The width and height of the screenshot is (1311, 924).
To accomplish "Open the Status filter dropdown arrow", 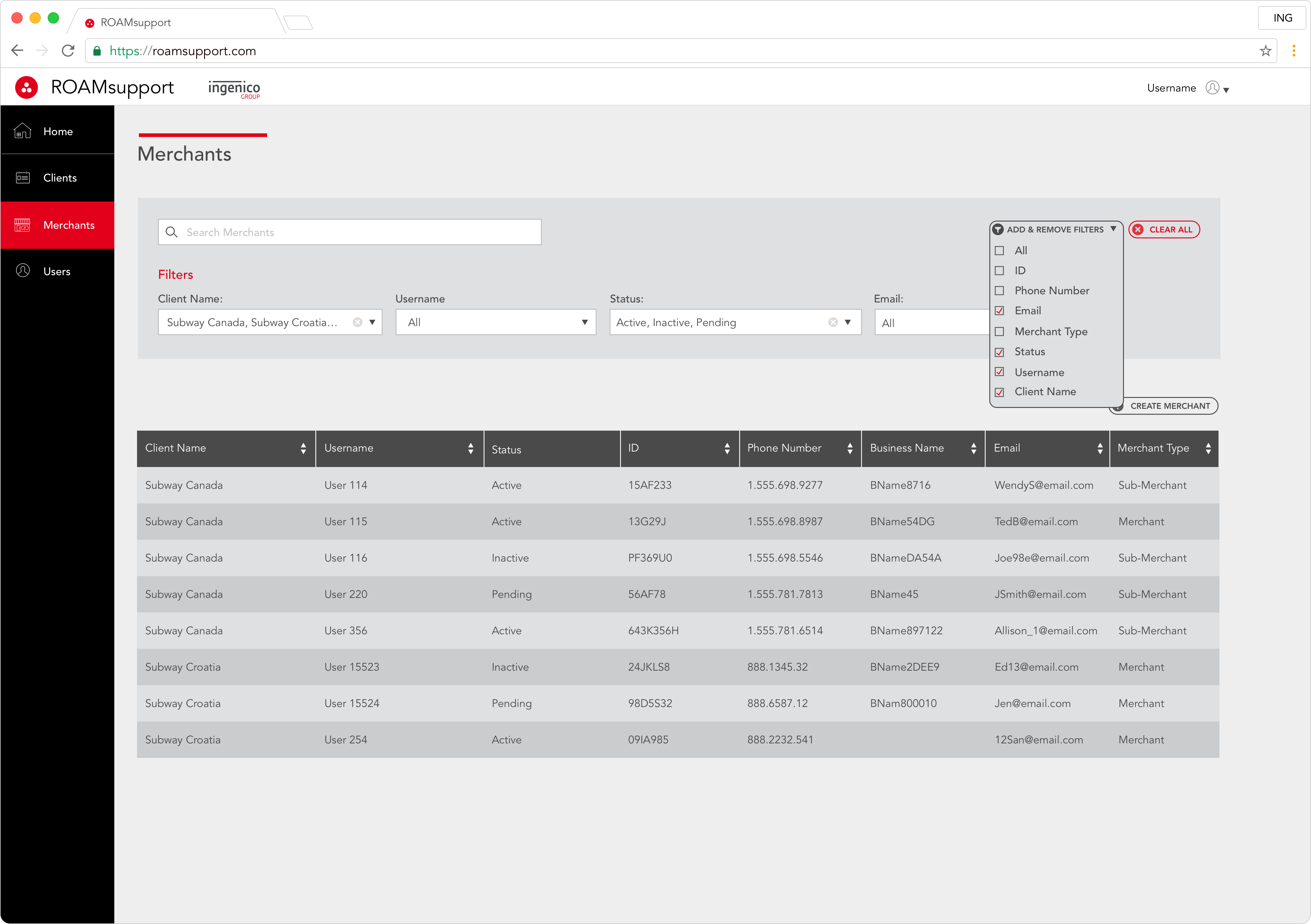I will point(848,322).
